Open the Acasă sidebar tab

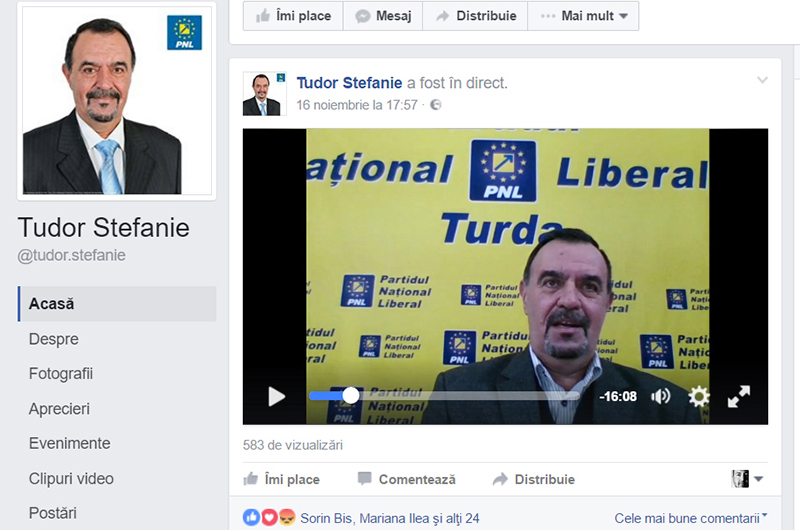pyautogui.click(x=117, y=304)
